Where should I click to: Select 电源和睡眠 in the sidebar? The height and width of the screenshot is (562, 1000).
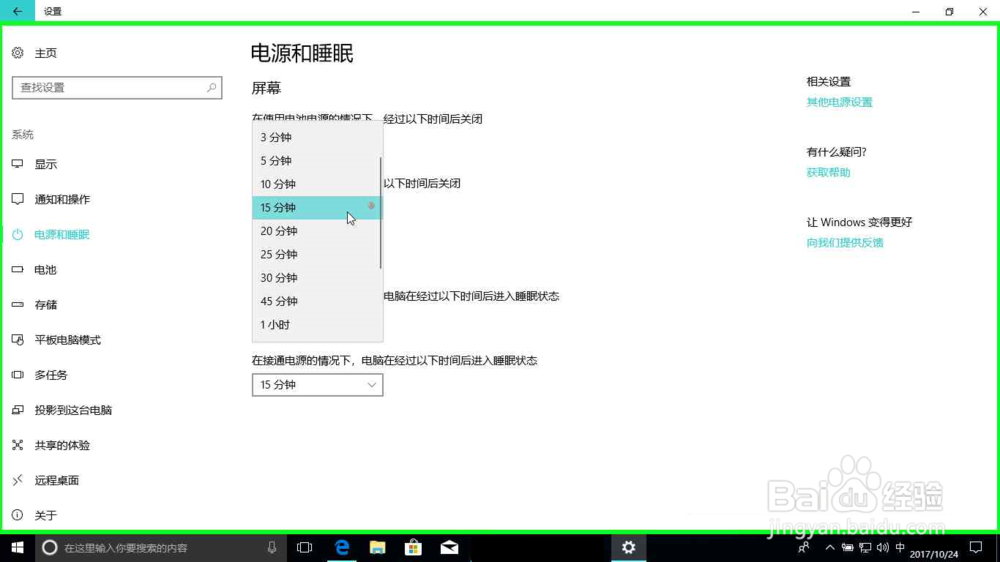62,235
